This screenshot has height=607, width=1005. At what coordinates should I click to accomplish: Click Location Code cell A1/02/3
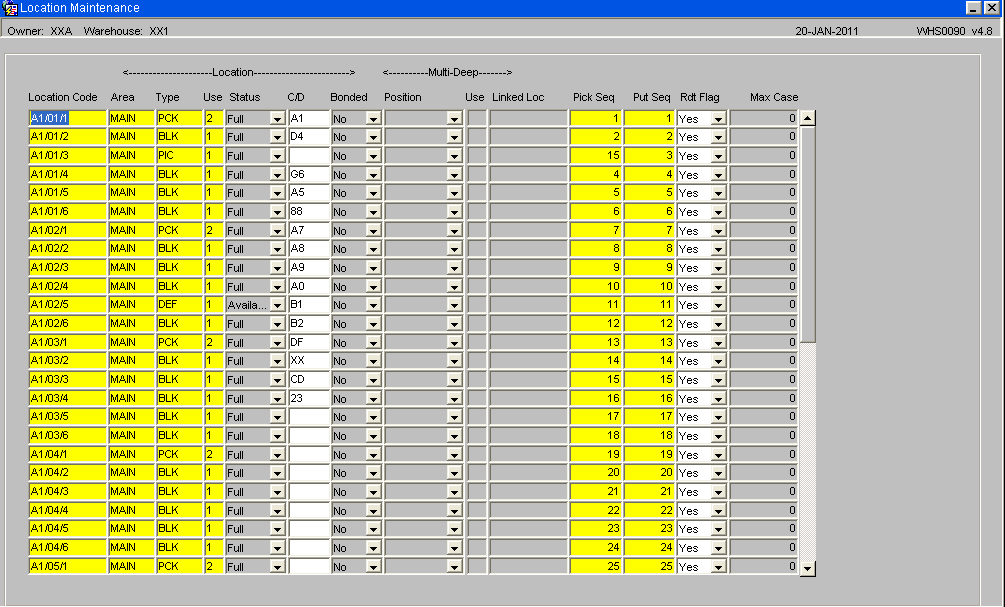pos(68,267)
